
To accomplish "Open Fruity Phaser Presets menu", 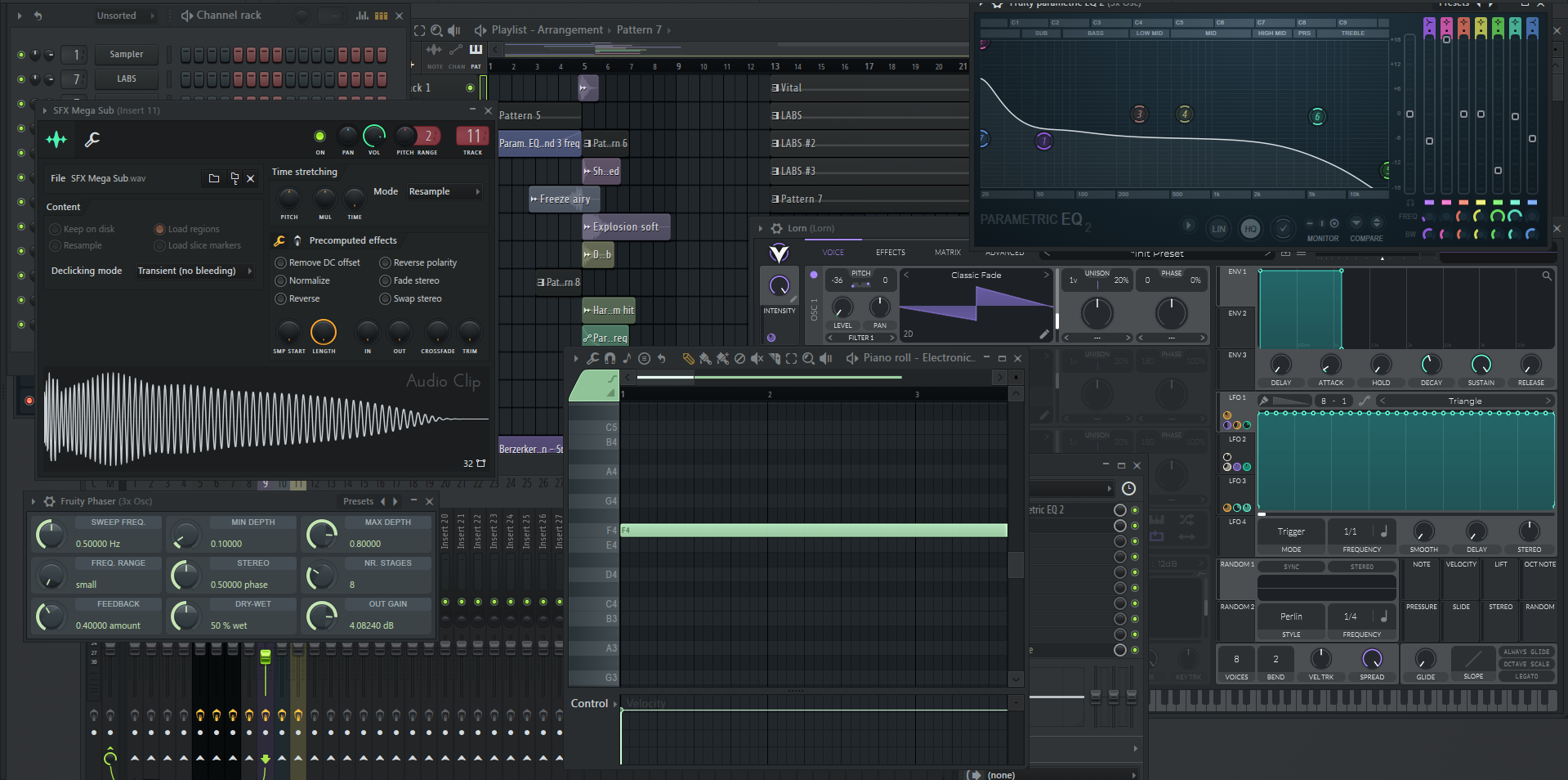I will 359,501.
